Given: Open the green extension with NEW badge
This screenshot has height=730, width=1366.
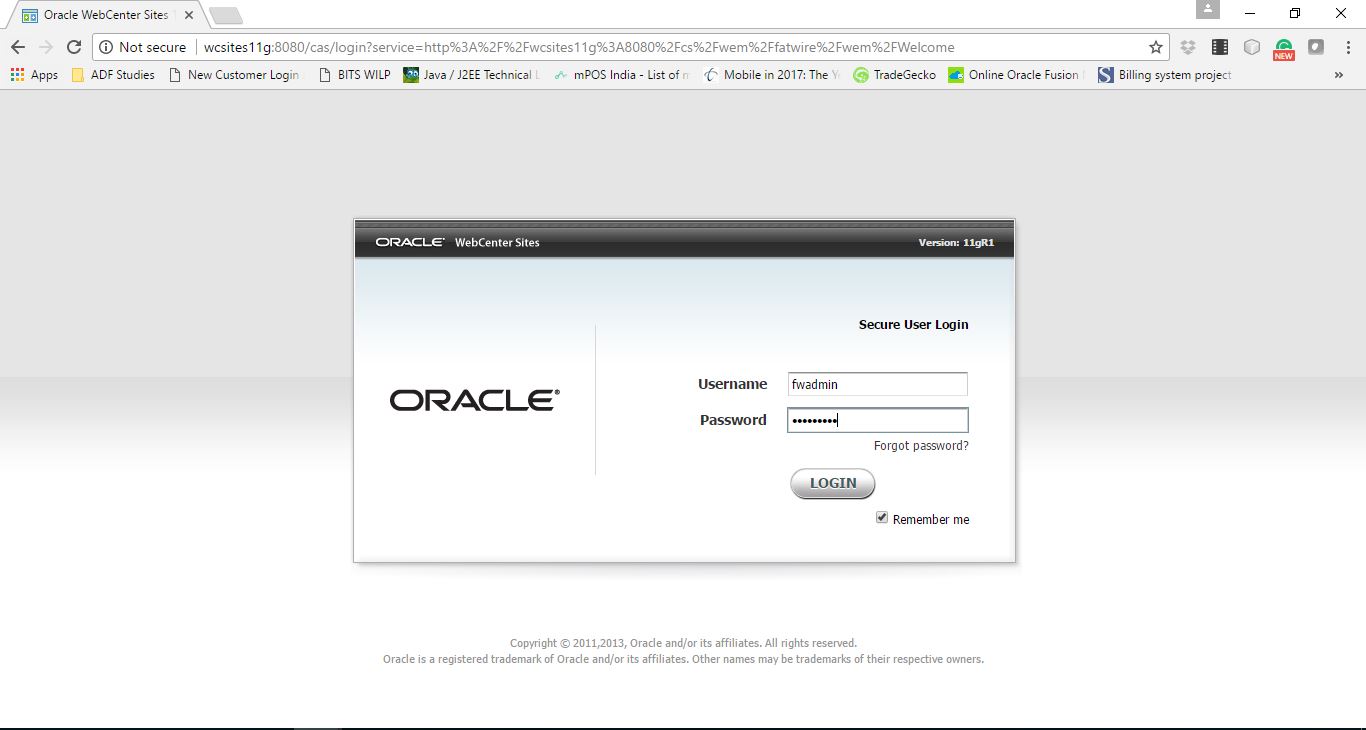Looking at the screenshot, I should (x=1284, y=48).
